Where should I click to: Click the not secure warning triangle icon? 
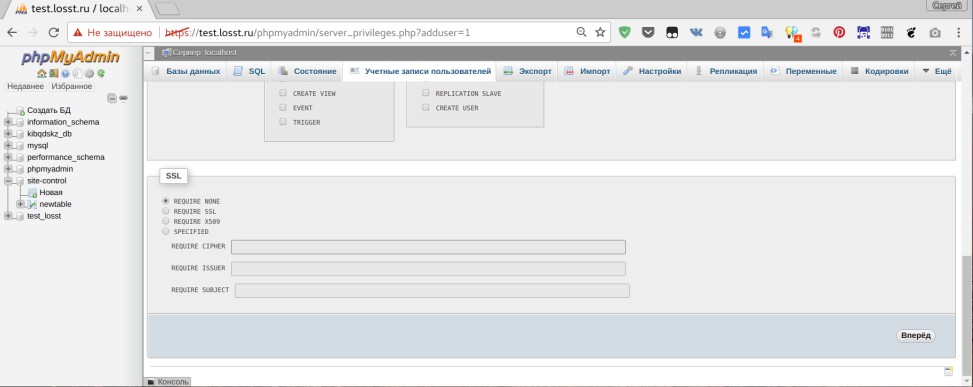click(x=78, y=32)
